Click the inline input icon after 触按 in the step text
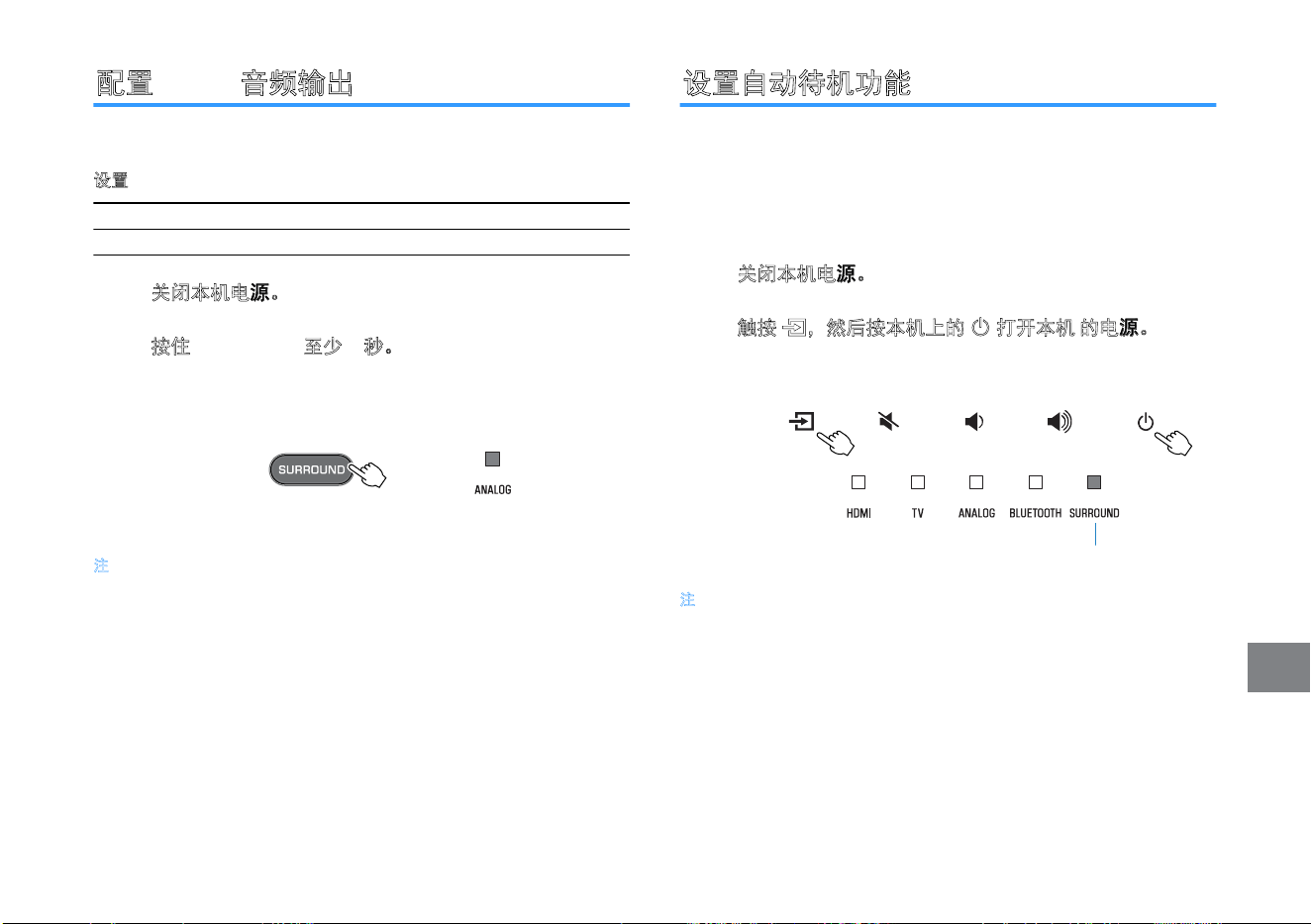 coord(795,328)
